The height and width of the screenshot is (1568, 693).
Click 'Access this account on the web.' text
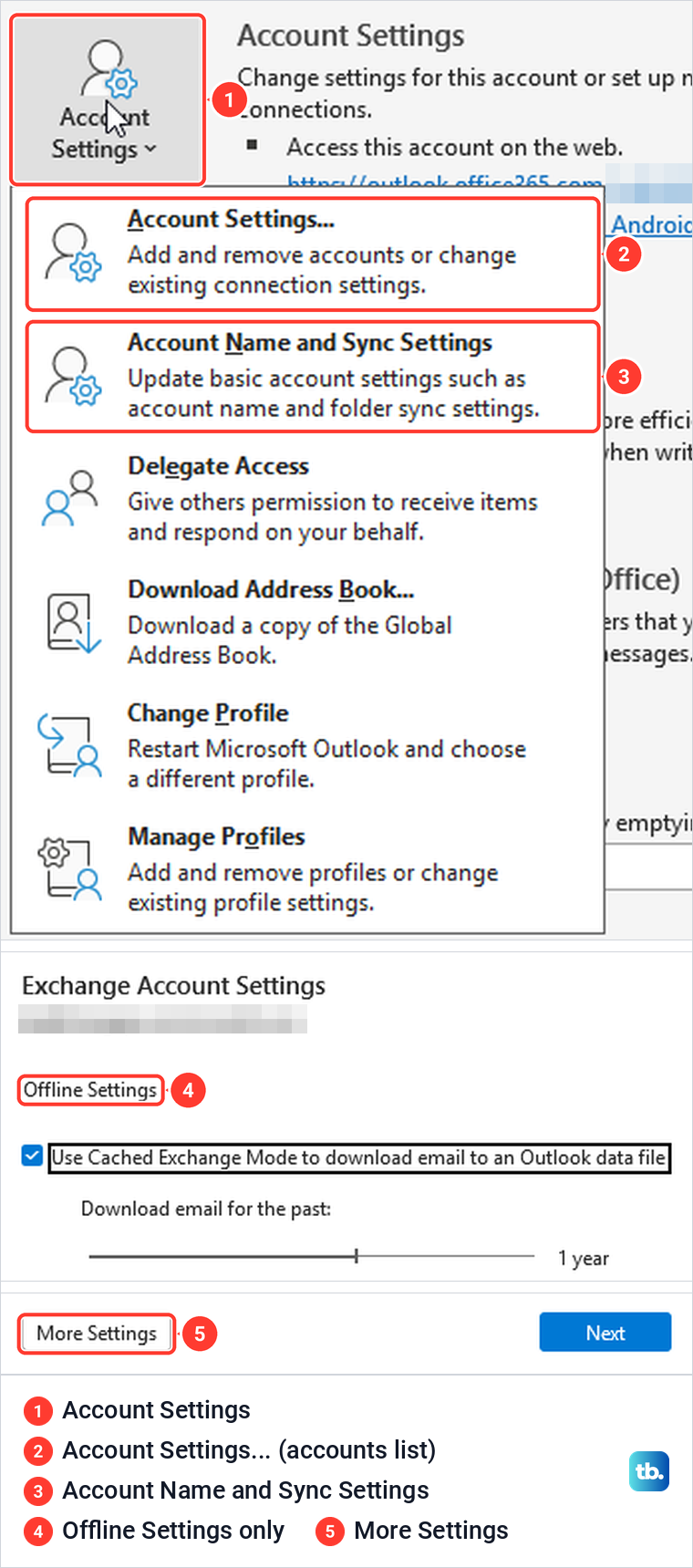pyautogui.click(x=455, y=148)
